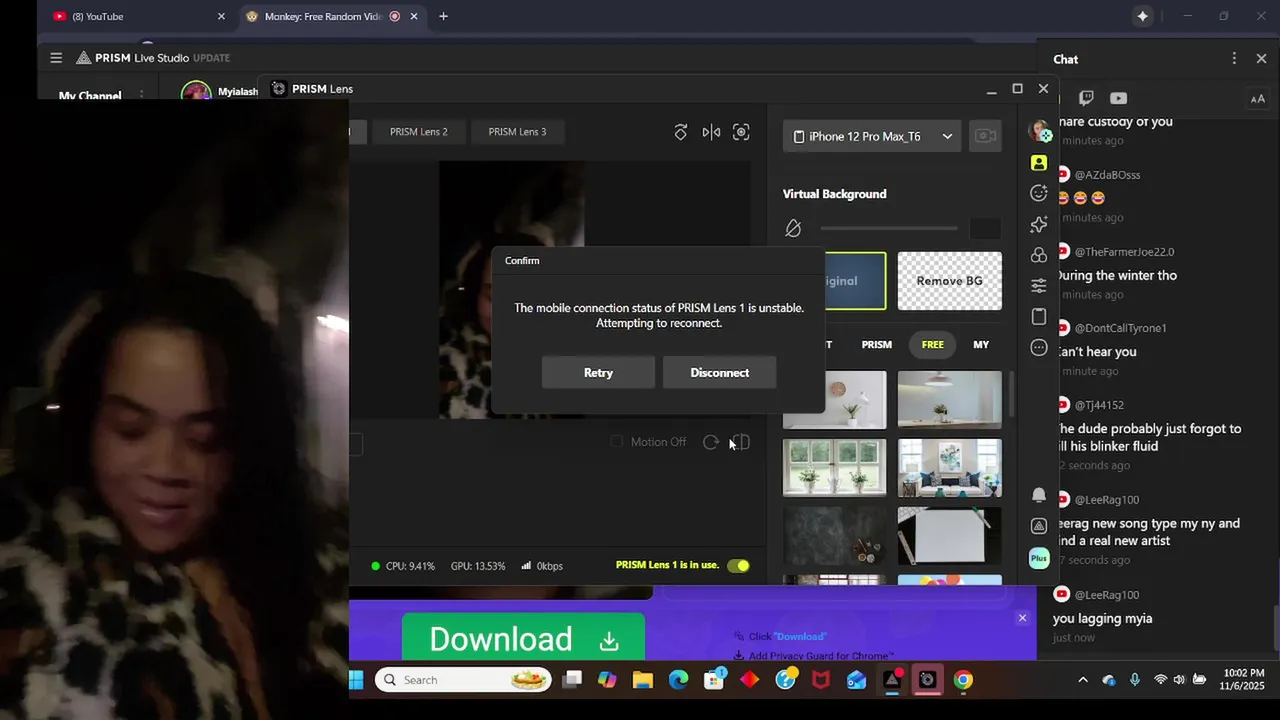Image resolution: width=1280 pixels, height=720 pixels.
Task: Click the focus capture frame icon
Action: (741, 132)
